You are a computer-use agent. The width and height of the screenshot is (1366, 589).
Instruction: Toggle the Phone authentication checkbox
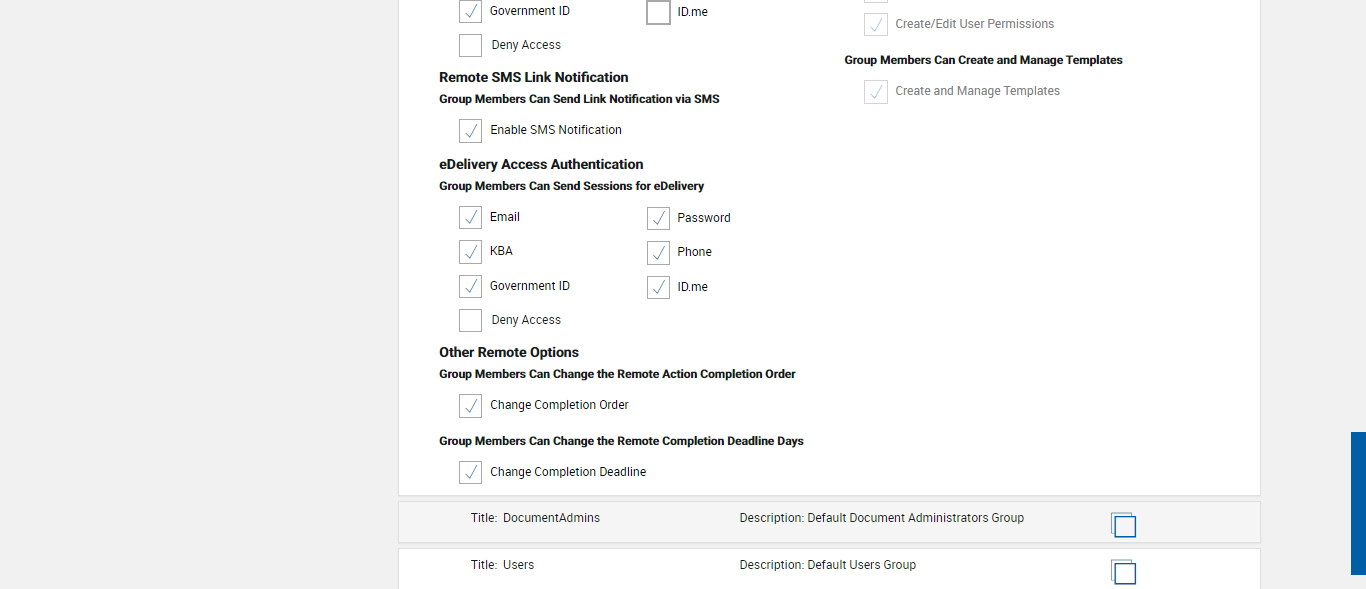[x=658, y=252]
